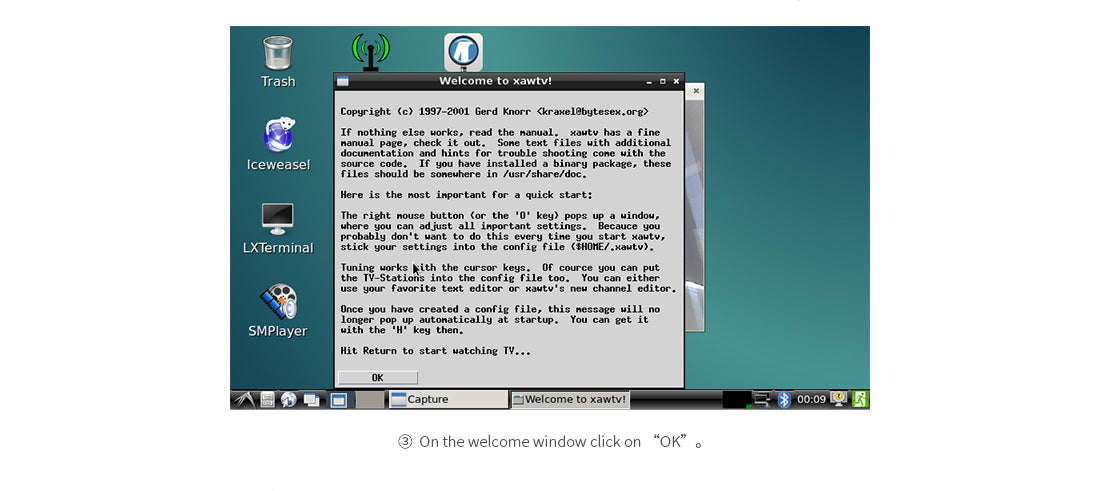This screenshot has width=1100, height=491.
Task: Launch the web browser globe taskbar icon
Action: 289,400
